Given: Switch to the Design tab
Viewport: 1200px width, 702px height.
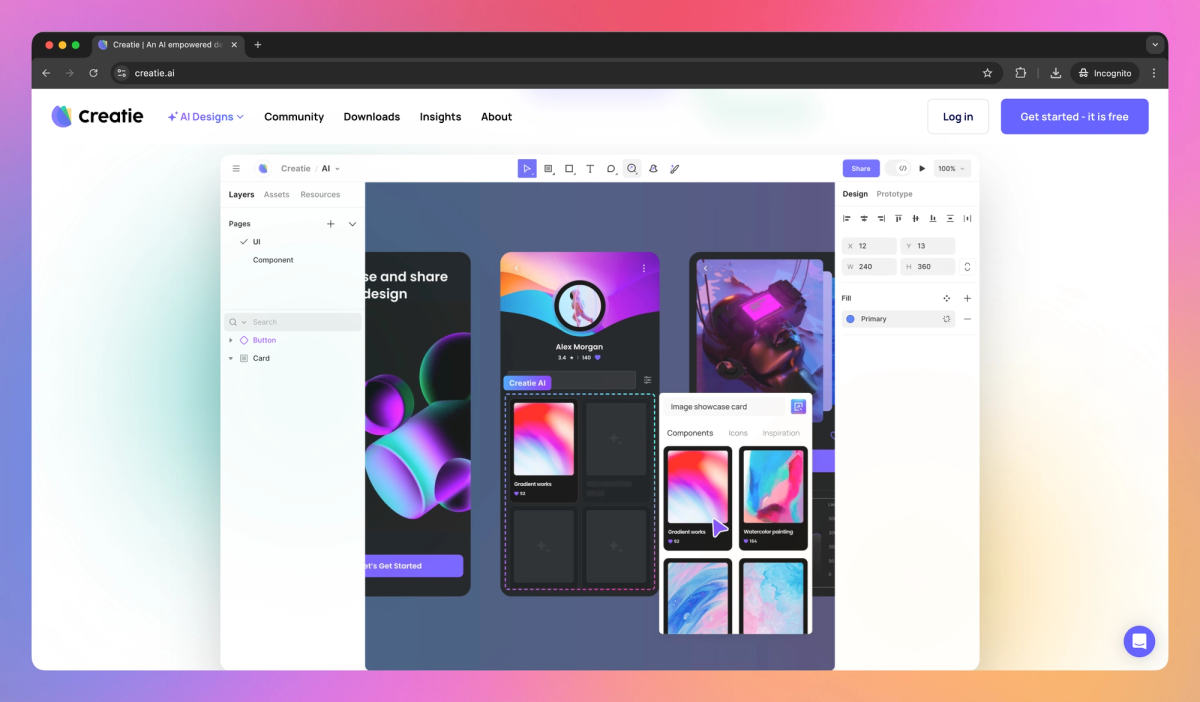Looking at the screenshot, I should [855, 194].
